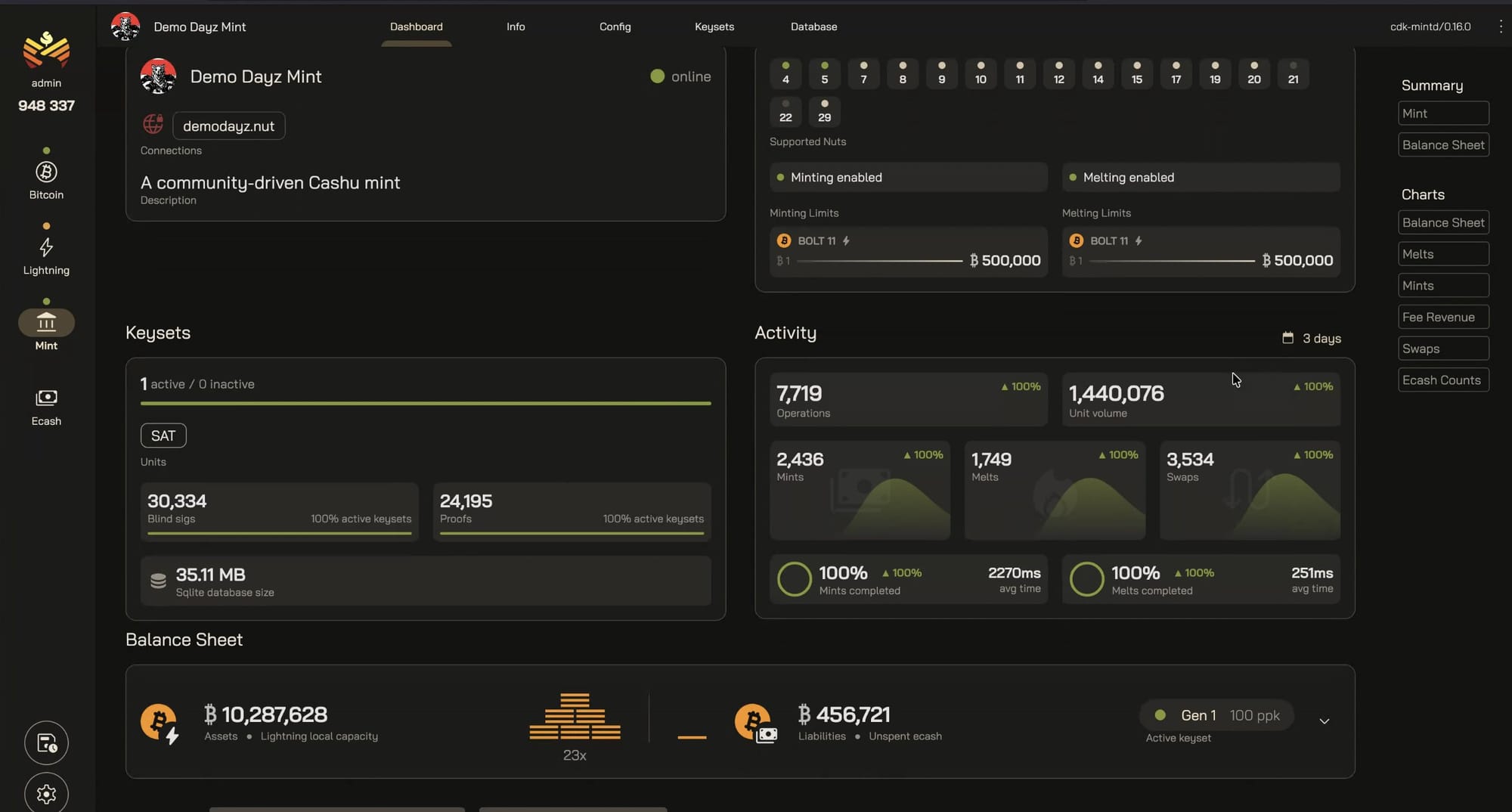This screenshot has width=1512, height=812.
Task: Switch to the Database tab
Action: click(813, 26)
